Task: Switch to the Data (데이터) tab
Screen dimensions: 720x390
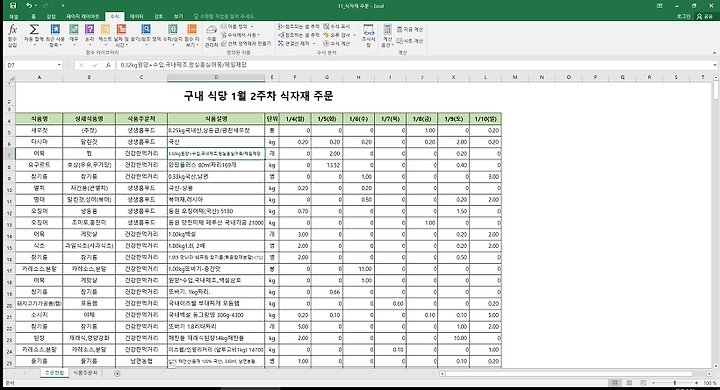Action: [136, 16]
